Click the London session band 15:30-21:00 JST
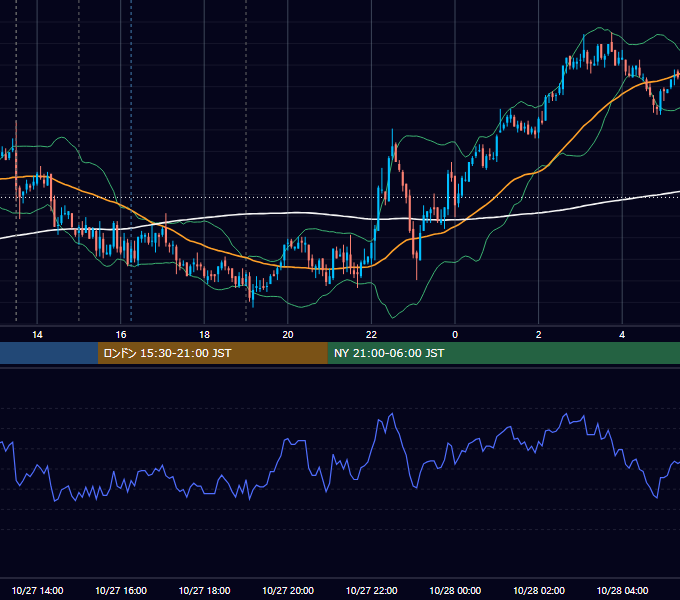This screenshot has height=600, width=680. click(x=213, y=353)
